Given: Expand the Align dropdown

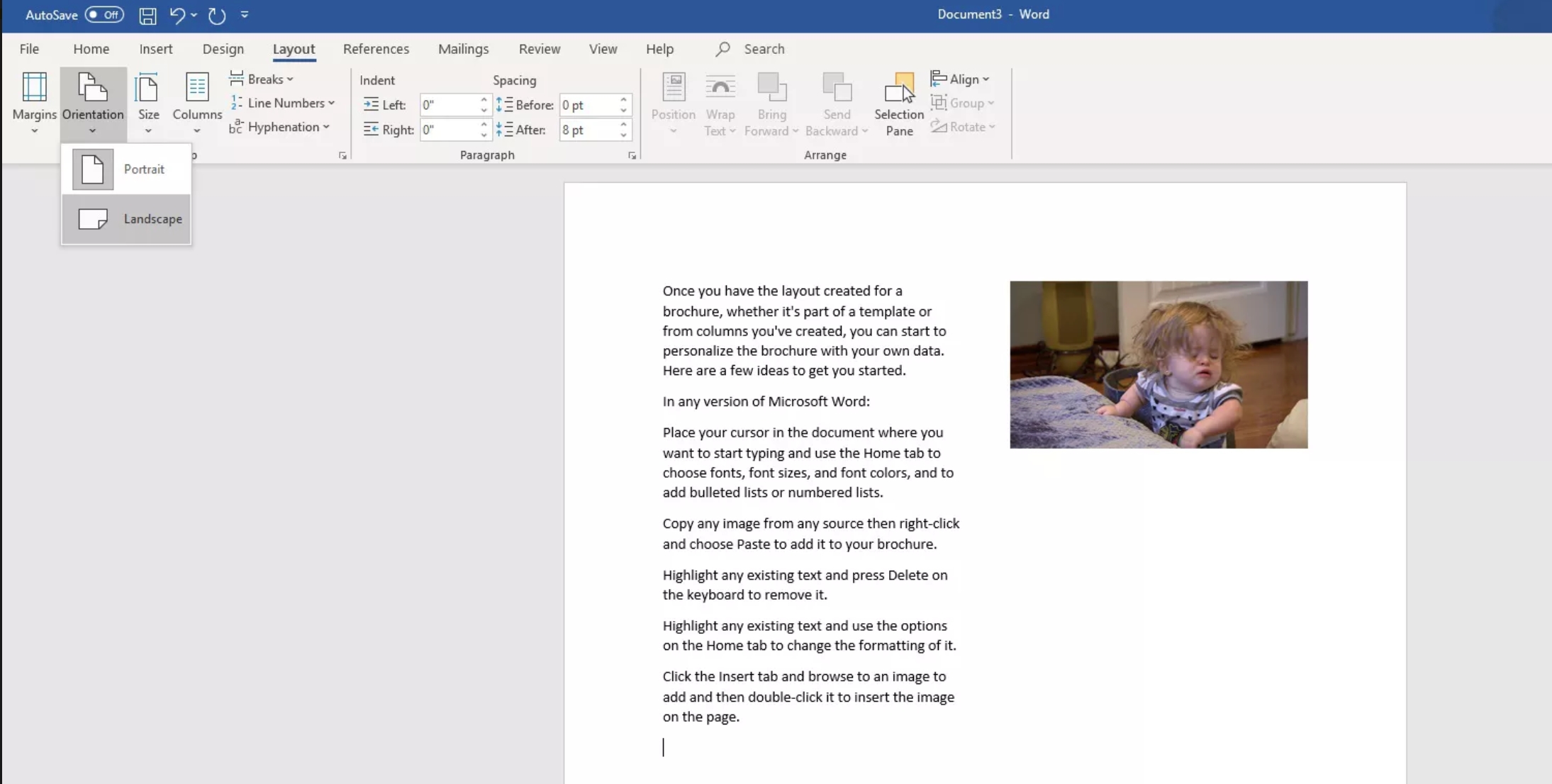Looking at the screenshot, I should click(960, 79).
